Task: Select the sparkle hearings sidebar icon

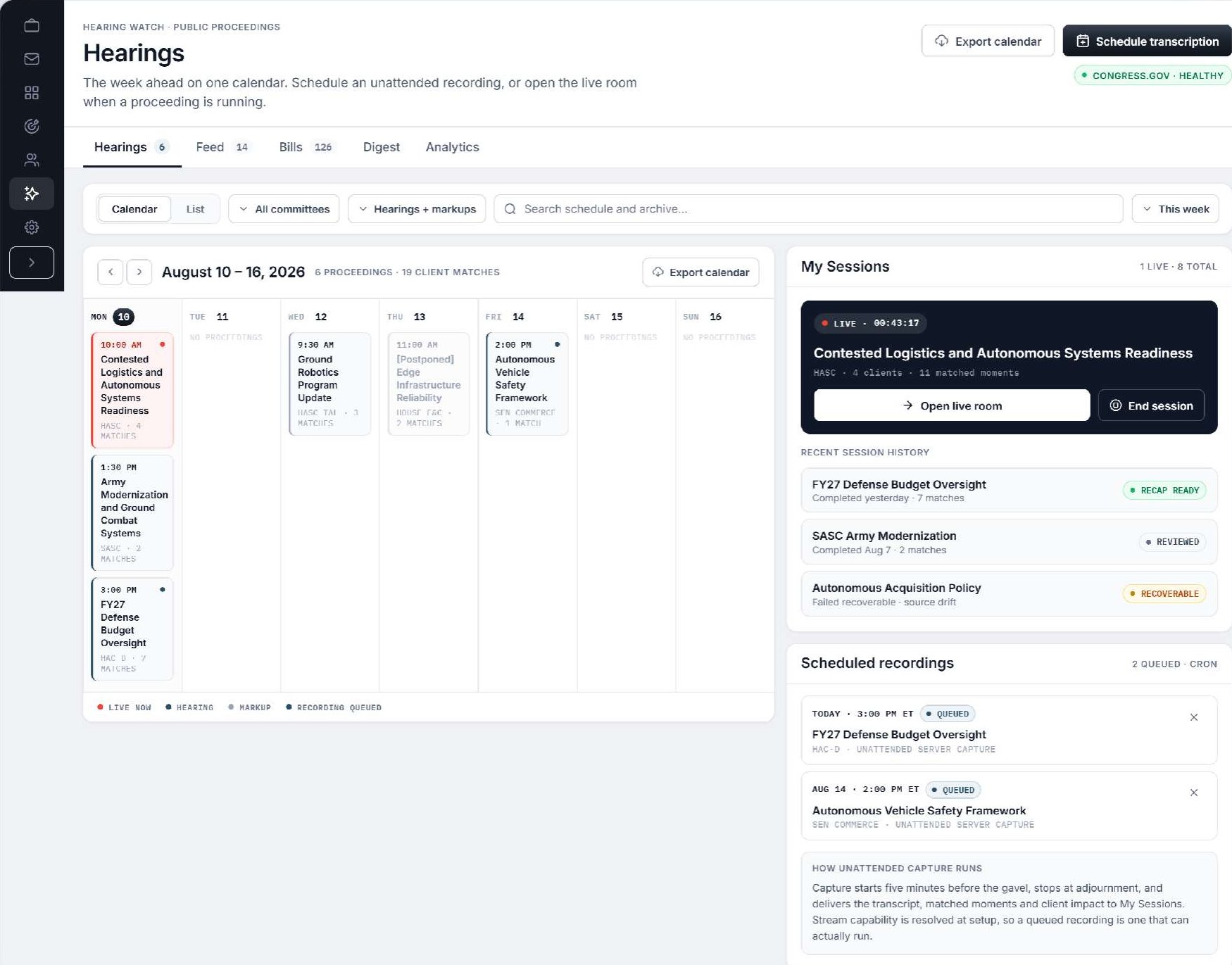Action: 32,194
